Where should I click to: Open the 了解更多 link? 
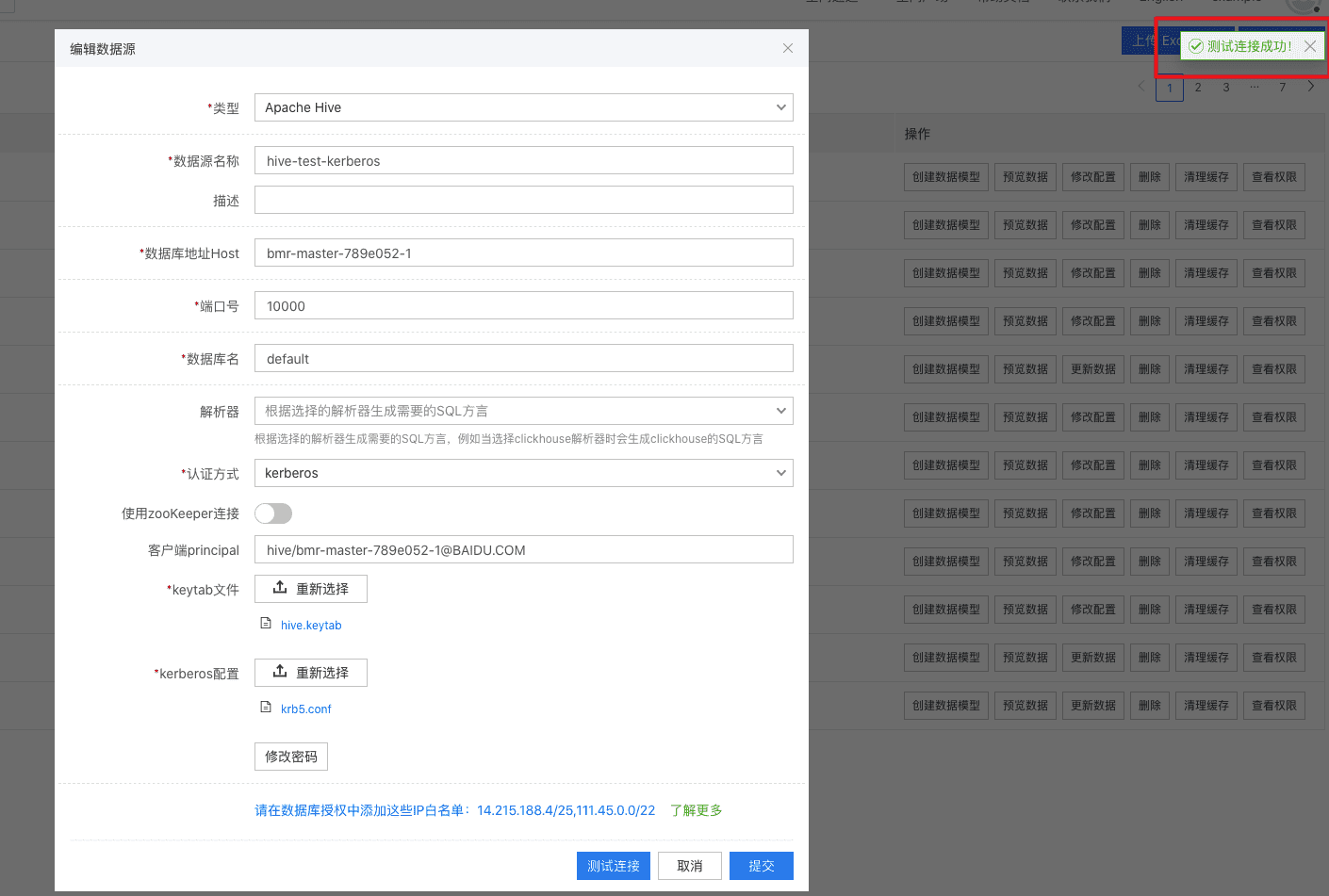click(x=697, y=810)
